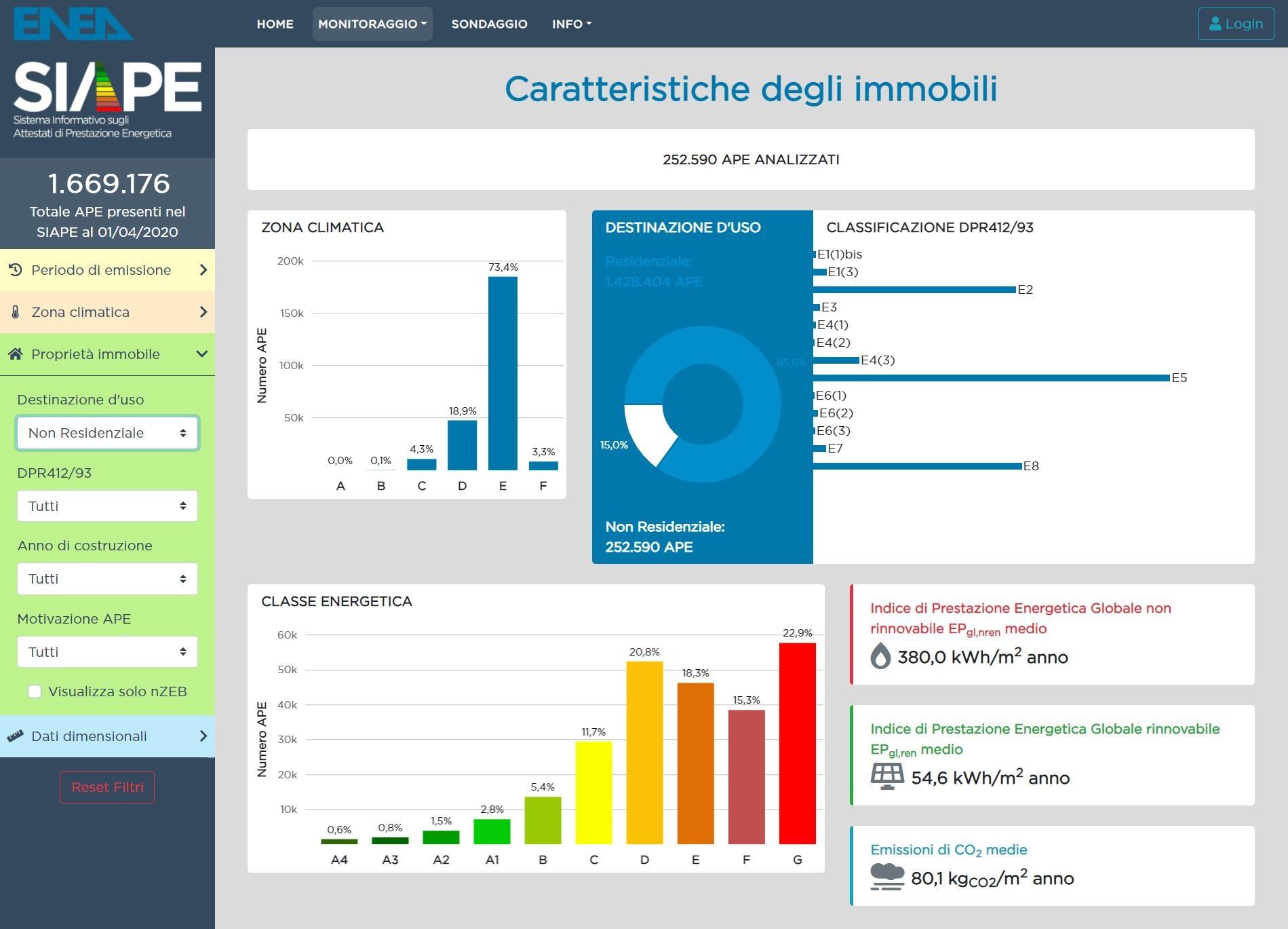Open the Destinazione d'uso dropdown
The height and width of the screenshot is (929, 1288).
coord(107,433)
